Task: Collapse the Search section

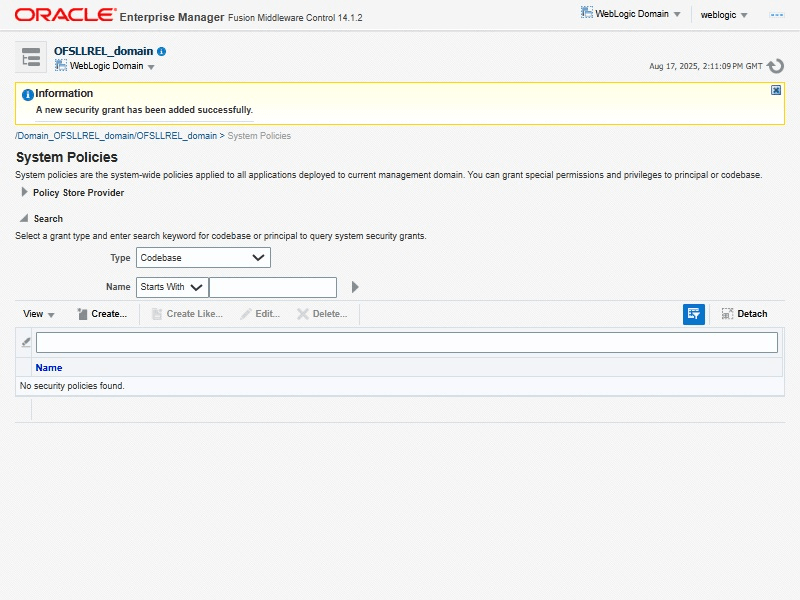Action: pos(24,218)
